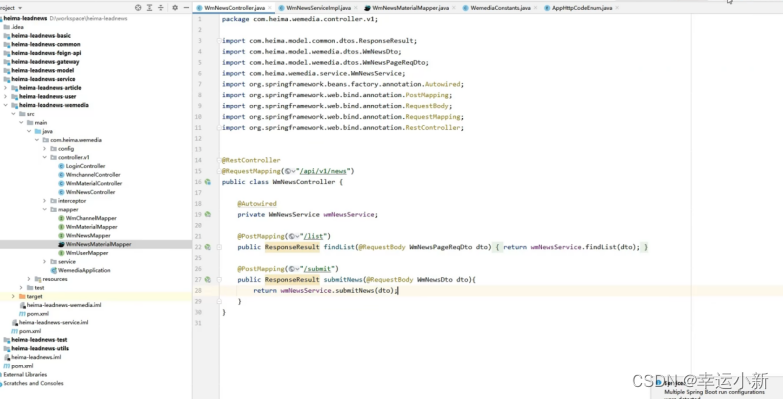
Task: Click the interface icon beside WmChannelMapper
Action: pos(62,218)
